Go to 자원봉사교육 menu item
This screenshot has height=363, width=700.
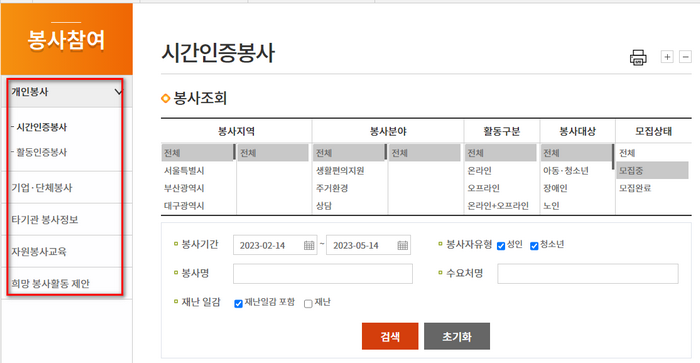(39, 251)
